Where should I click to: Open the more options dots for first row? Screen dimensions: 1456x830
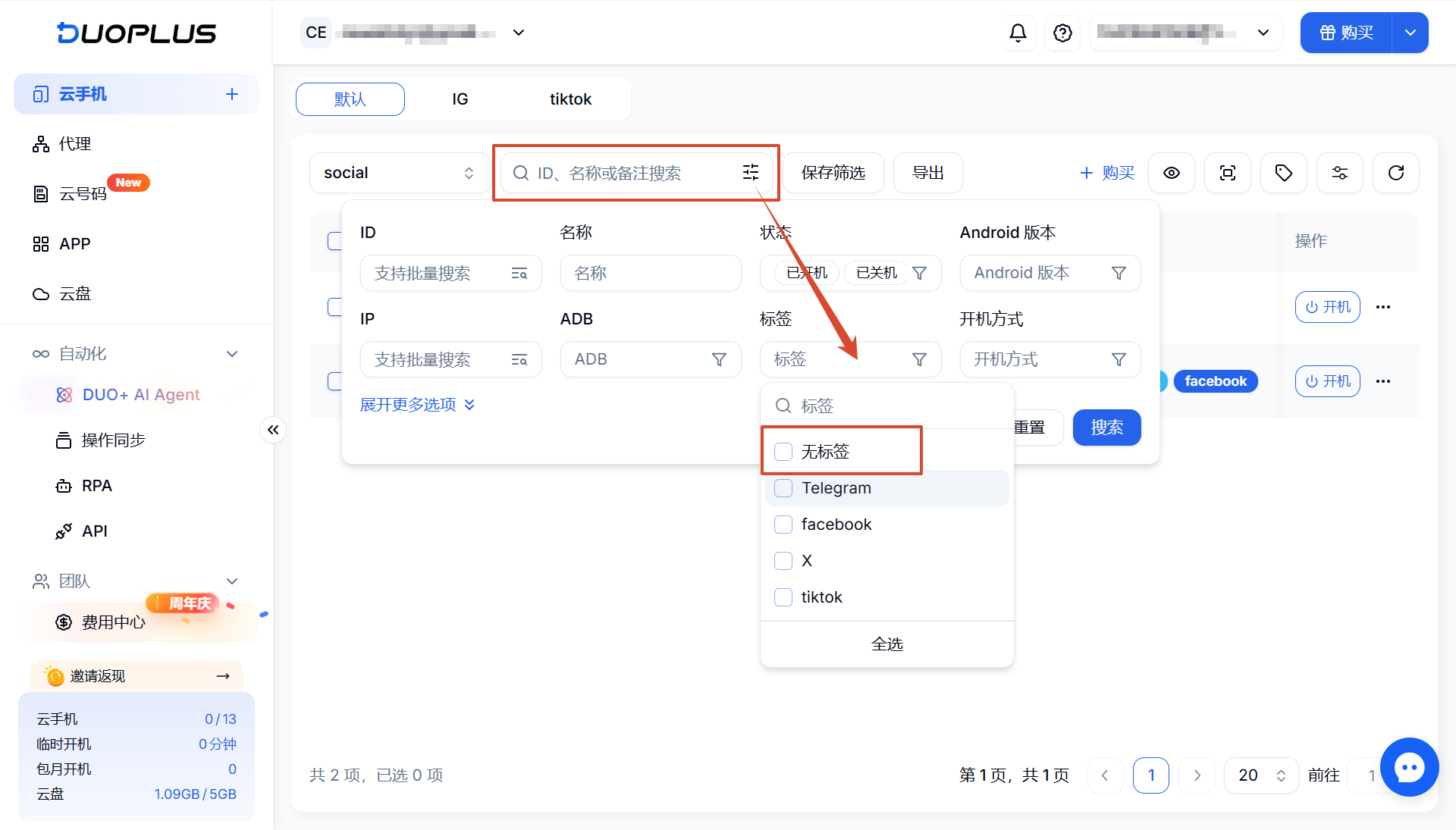(x=1383, y=307)
